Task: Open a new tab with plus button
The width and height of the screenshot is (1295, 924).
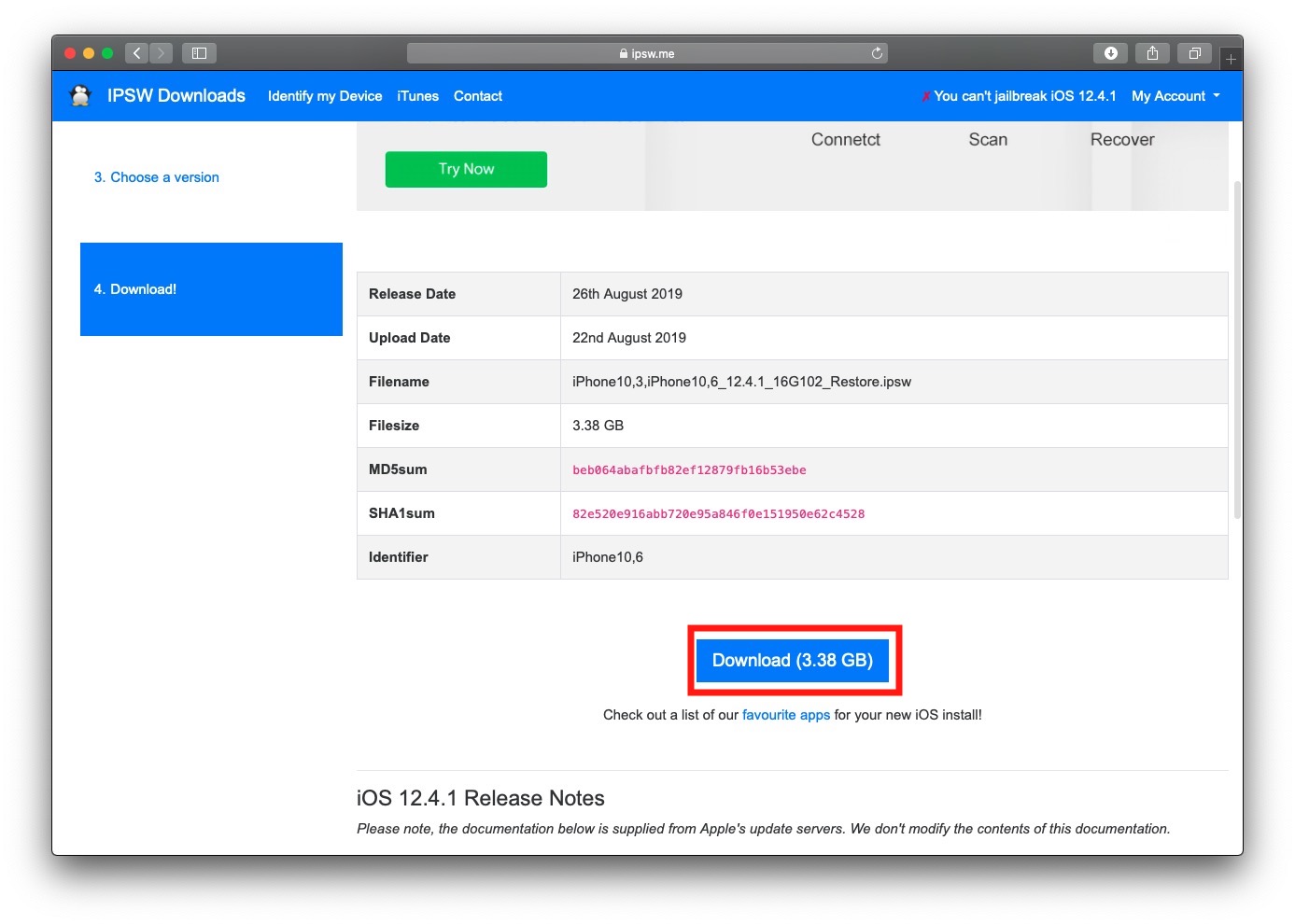Action: tap(1231, 59)
